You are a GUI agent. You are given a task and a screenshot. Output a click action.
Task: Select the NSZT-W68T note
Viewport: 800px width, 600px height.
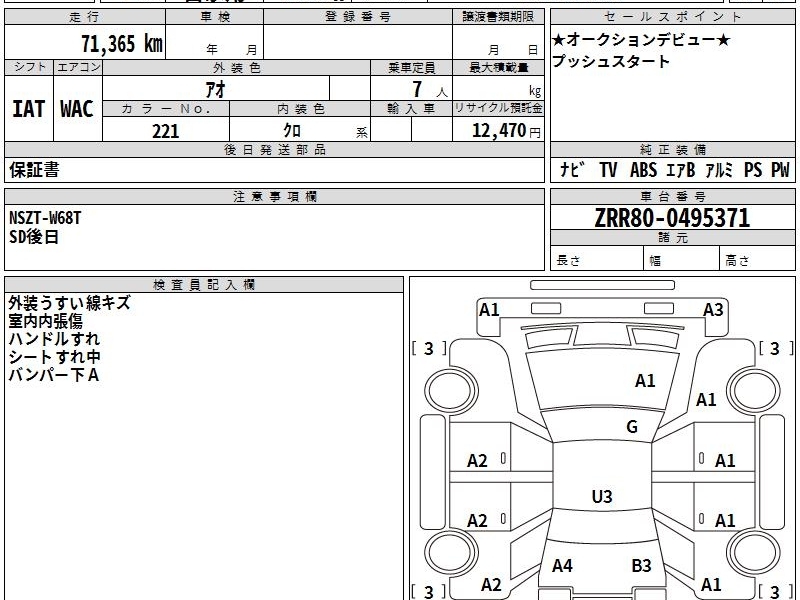(x=45, y=218)
